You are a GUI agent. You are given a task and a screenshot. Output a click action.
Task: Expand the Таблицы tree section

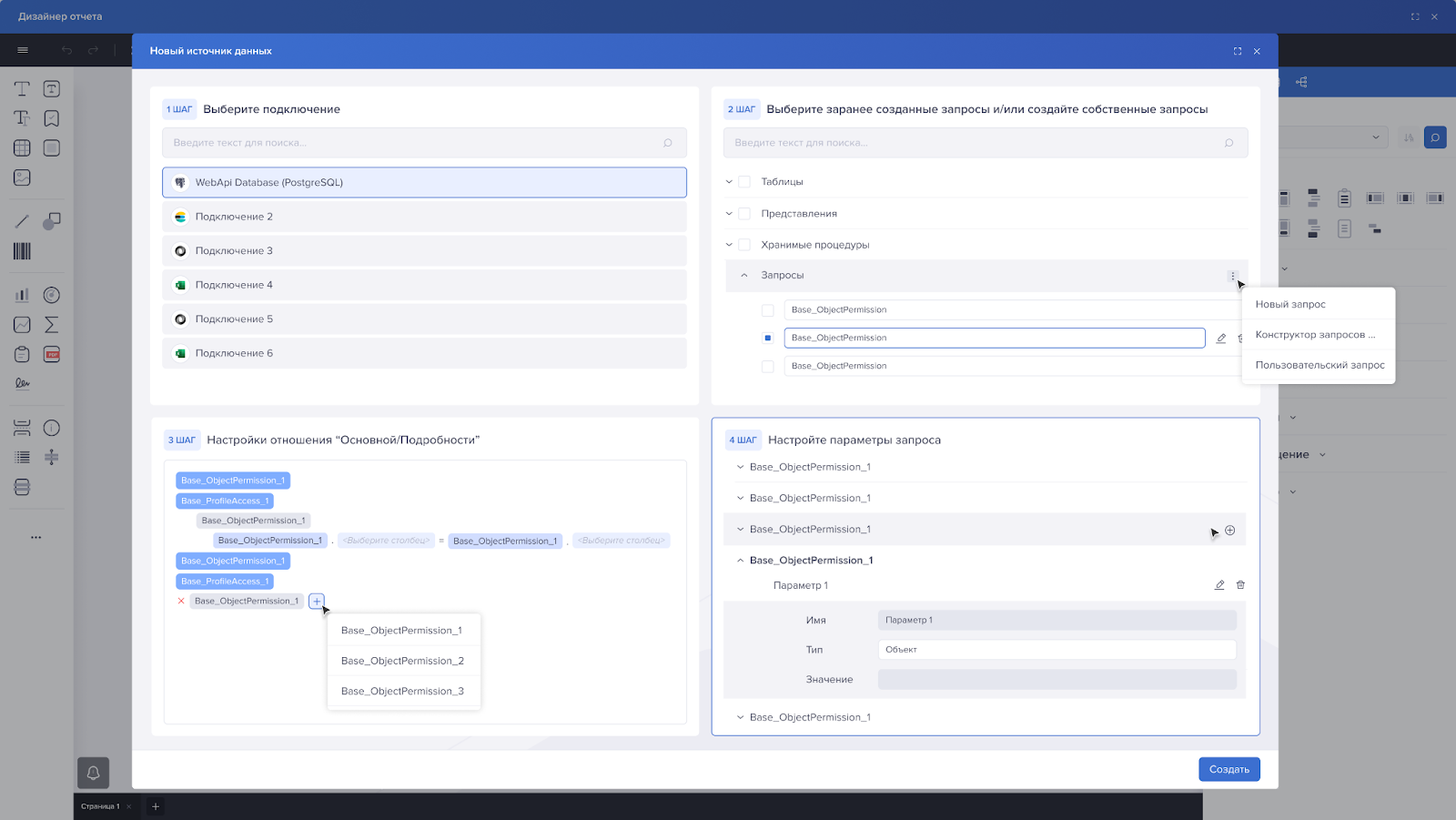pos(729,182)
